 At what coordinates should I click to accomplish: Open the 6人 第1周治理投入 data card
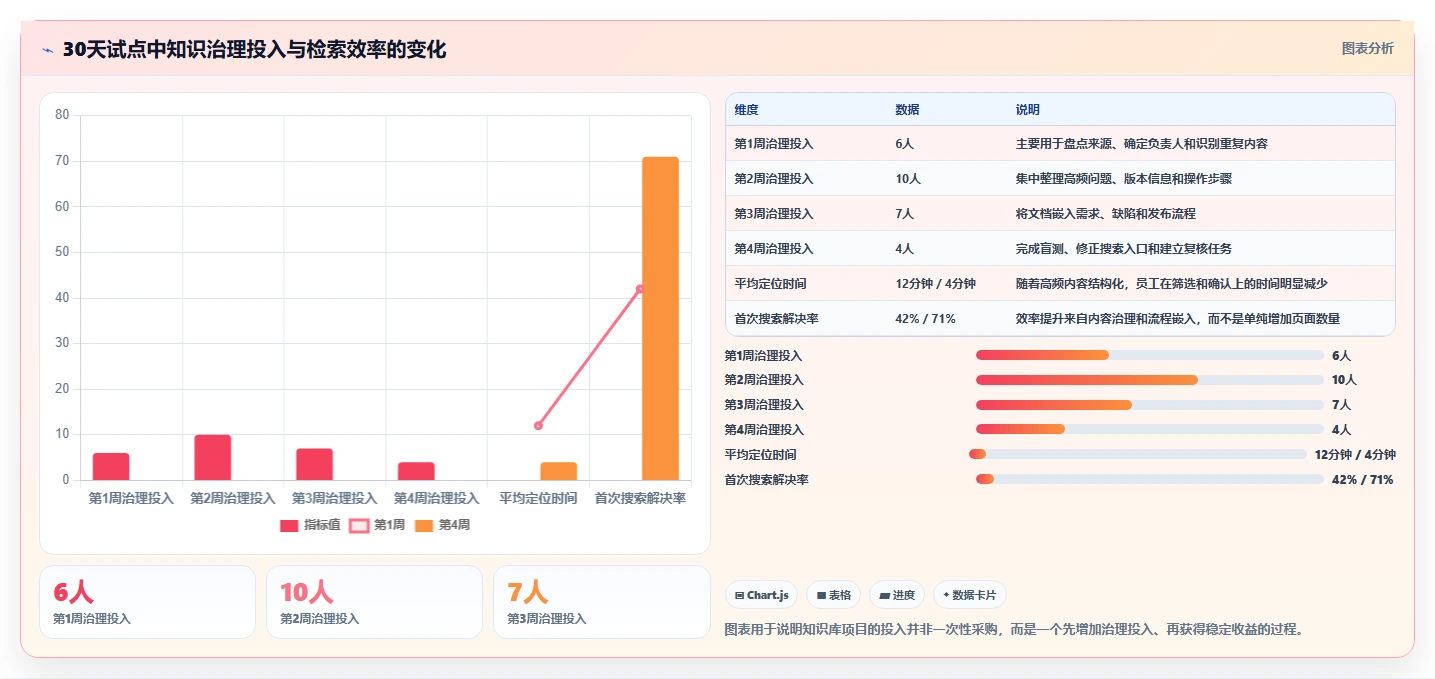[148, 602]
